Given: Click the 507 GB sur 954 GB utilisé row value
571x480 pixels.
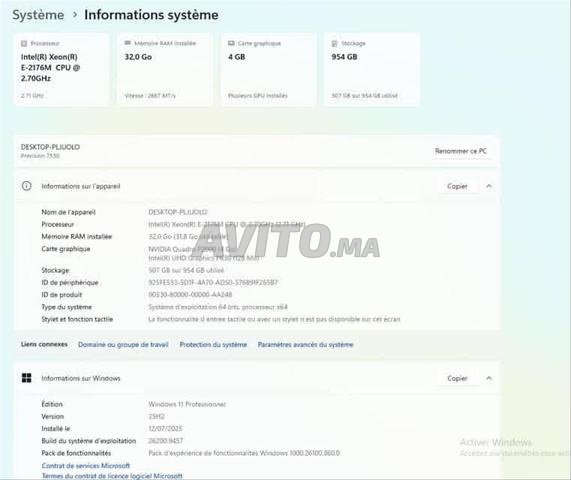Looking at the screenshot, I should 186,270.
